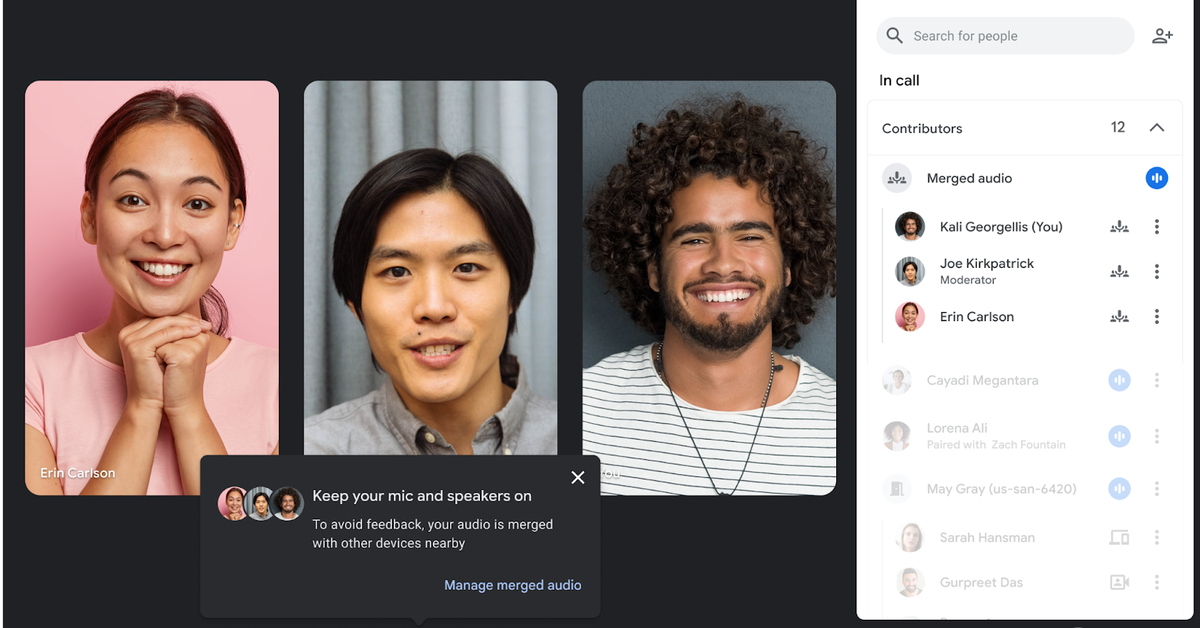Click the search magnifier icon in the people panel

click(894, 35)
